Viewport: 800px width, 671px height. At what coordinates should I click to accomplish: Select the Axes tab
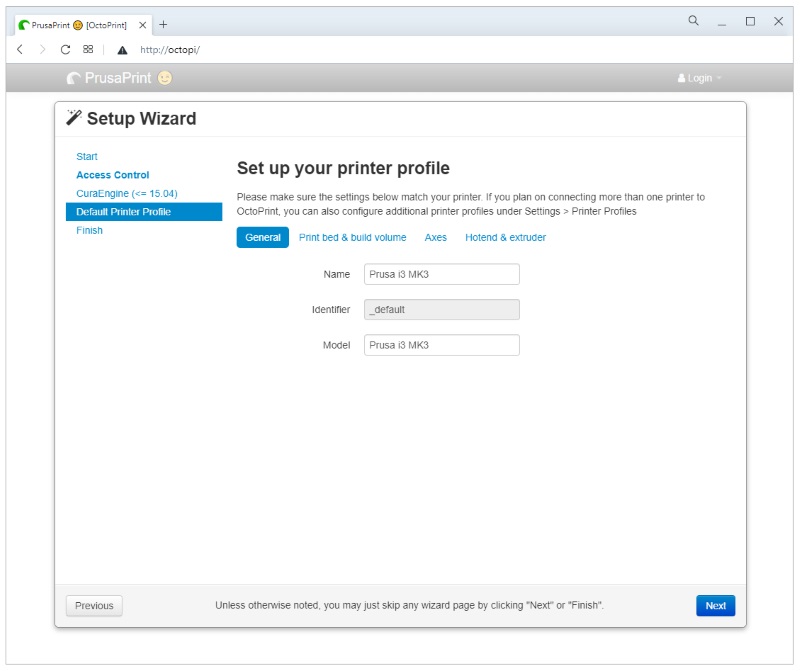click(x=435, y=237)
